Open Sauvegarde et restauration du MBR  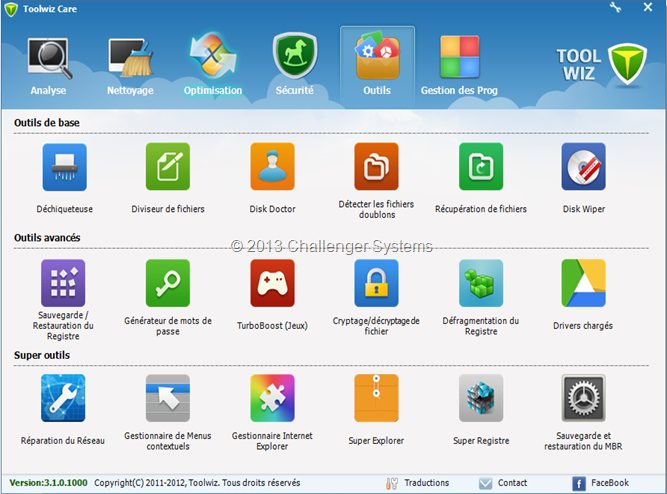pyautogui.click(x=584, y=398)
